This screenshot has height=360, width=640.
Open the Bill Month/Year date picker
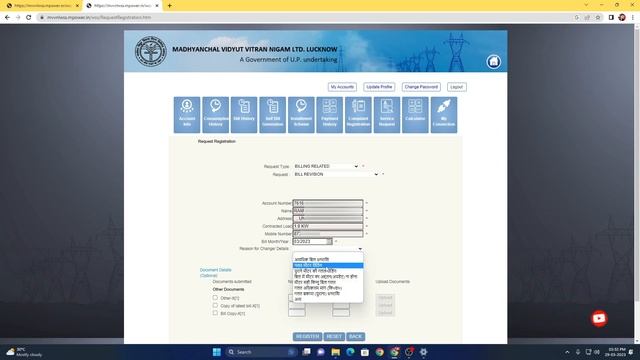(329, 242)
